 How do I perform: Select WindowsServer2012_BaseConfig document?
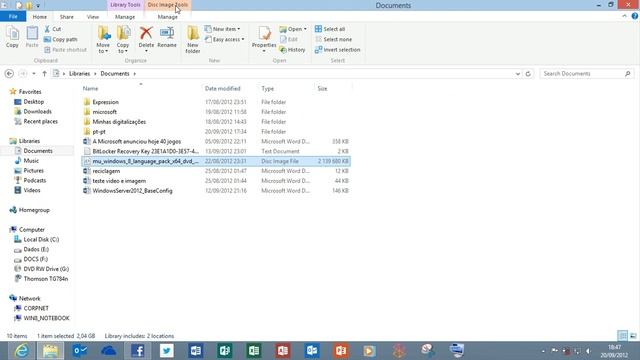[132, 191]
